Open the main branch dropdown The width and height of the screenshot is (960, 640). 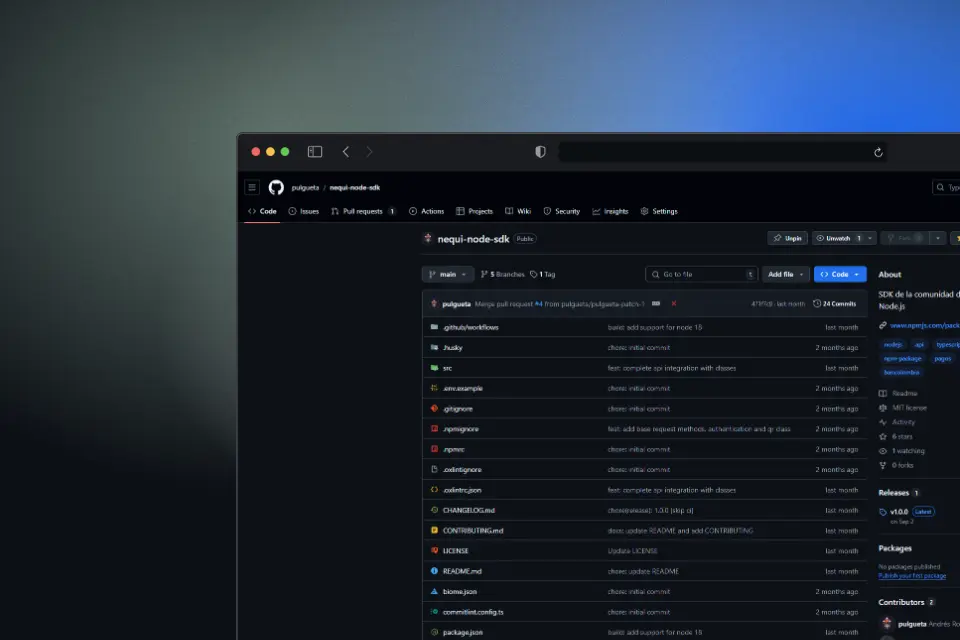coord(447,274)
